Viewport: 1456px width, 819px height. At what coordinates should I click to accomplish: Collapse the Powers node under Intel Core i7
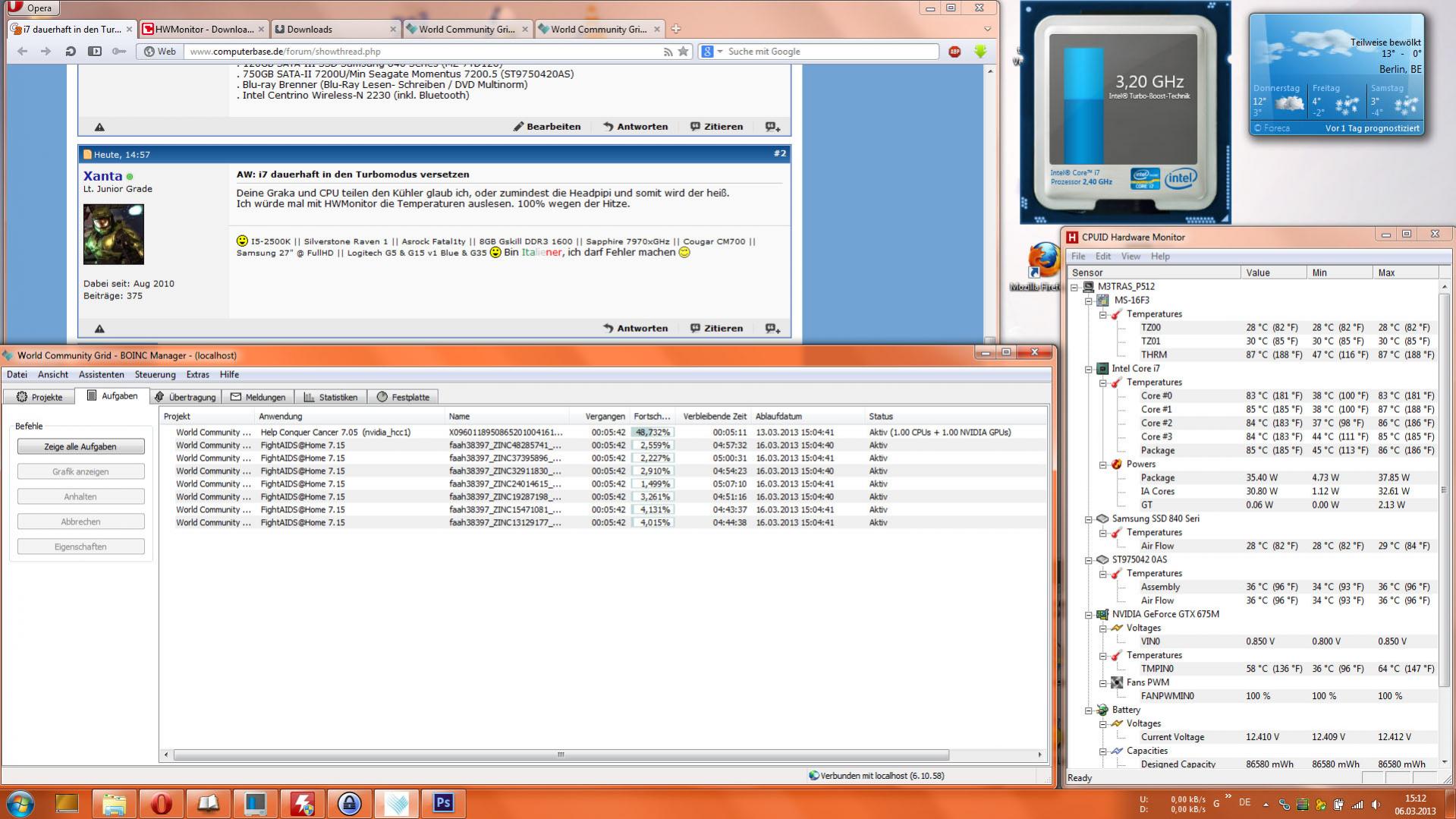click(x=1103, y=465)
